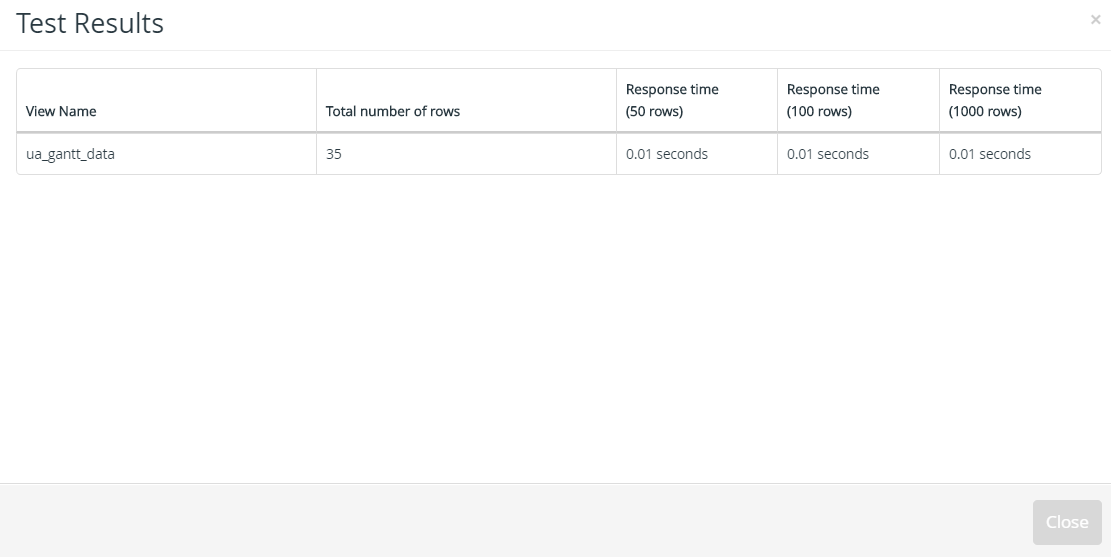Image resolution: width=1111 pixels, height=557 pixels.
Task: Click the "(100 rows)" sub-label text
Action: tap(819, 111)
